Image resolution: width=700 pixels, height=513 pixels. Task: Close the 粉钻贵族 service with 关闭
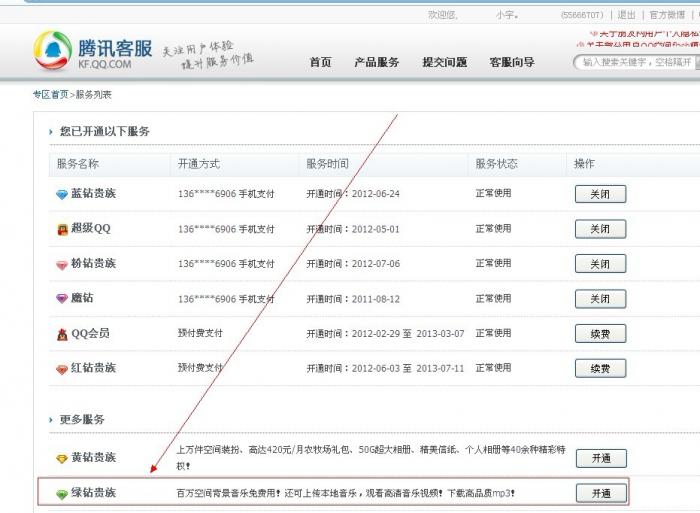(x=600, y=264)
